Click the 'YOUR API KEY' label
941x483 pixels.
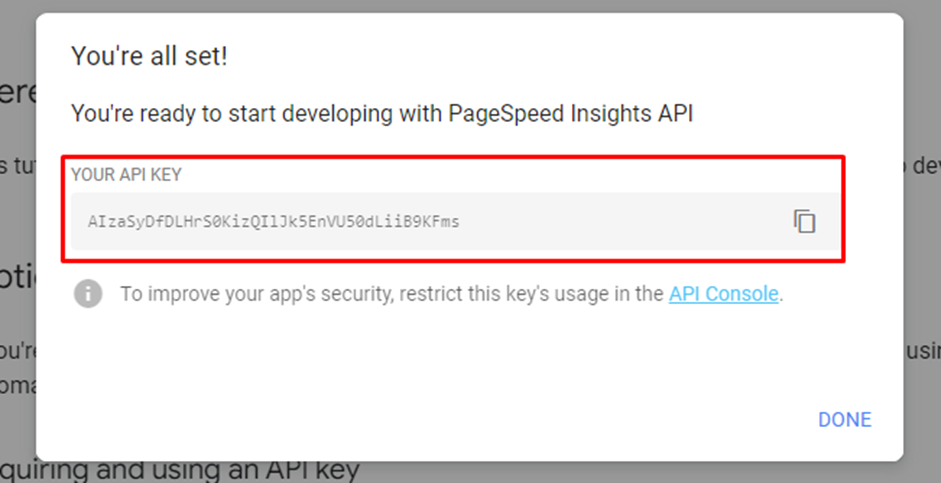pyautogui.click(x=126, y=175)
